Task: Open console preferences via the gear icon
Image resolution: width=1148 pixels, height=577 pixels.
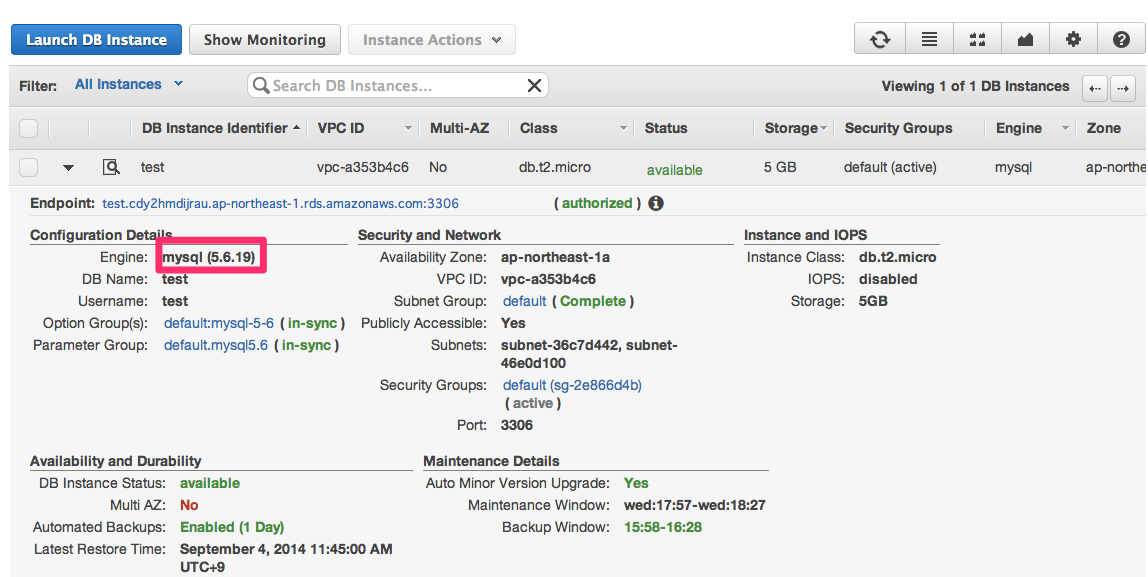Action: click(1072, 38)
